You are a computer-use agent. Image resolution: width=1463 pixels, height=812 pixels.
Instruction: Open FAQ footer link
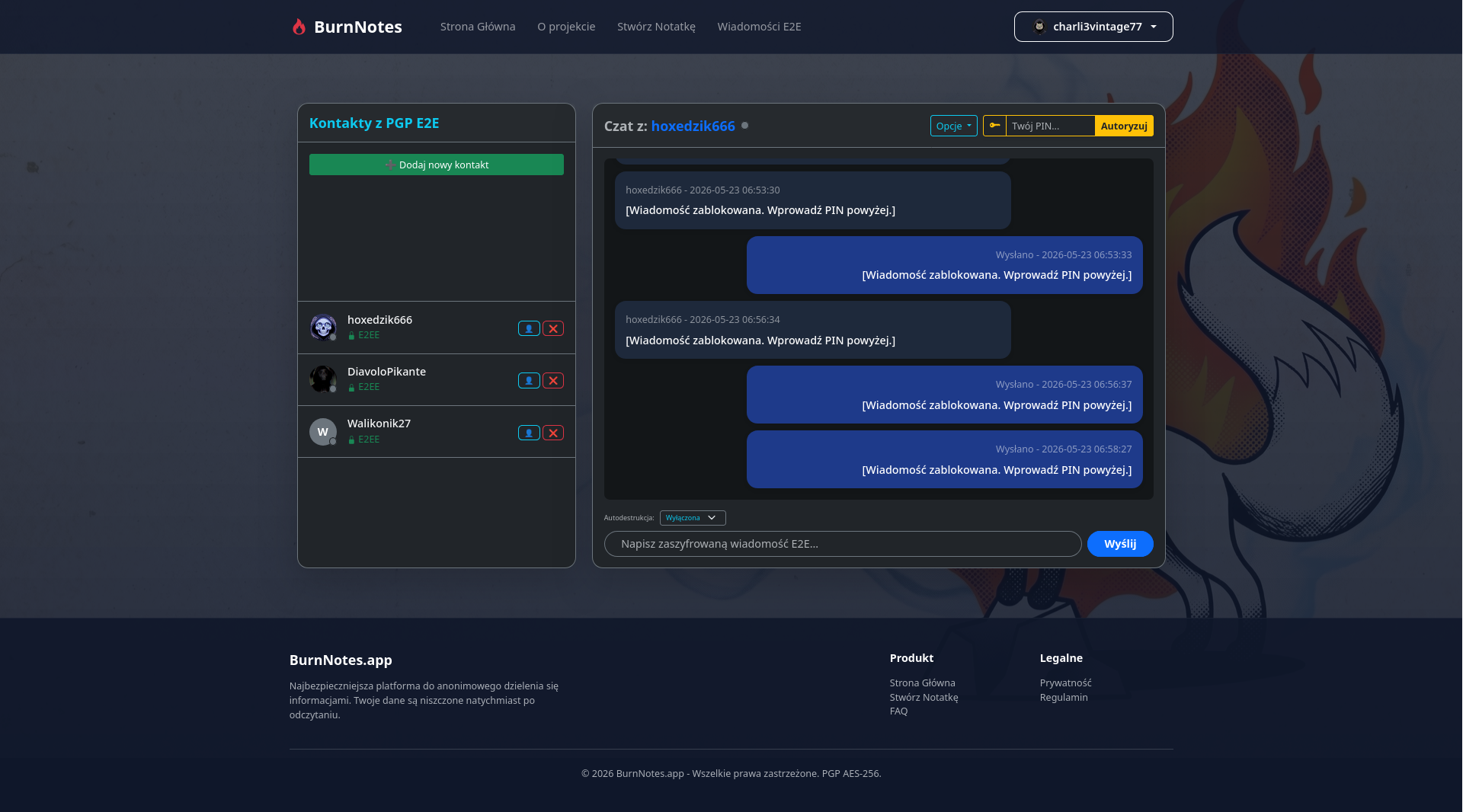898,711
